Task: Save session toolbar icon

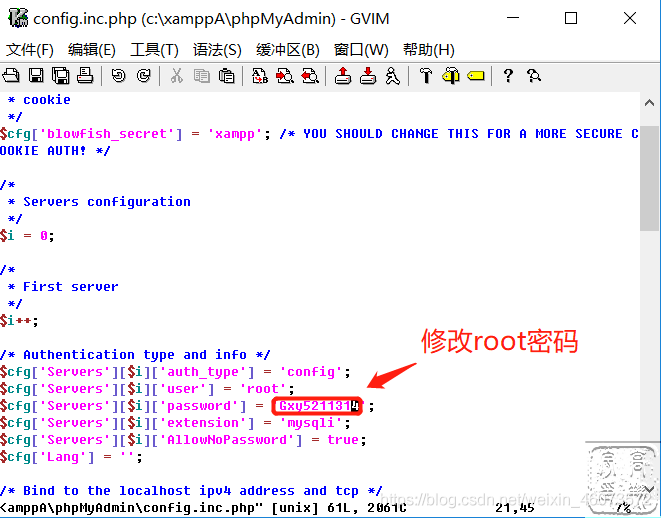Action: pyautogui.click(x=368, y=76)
